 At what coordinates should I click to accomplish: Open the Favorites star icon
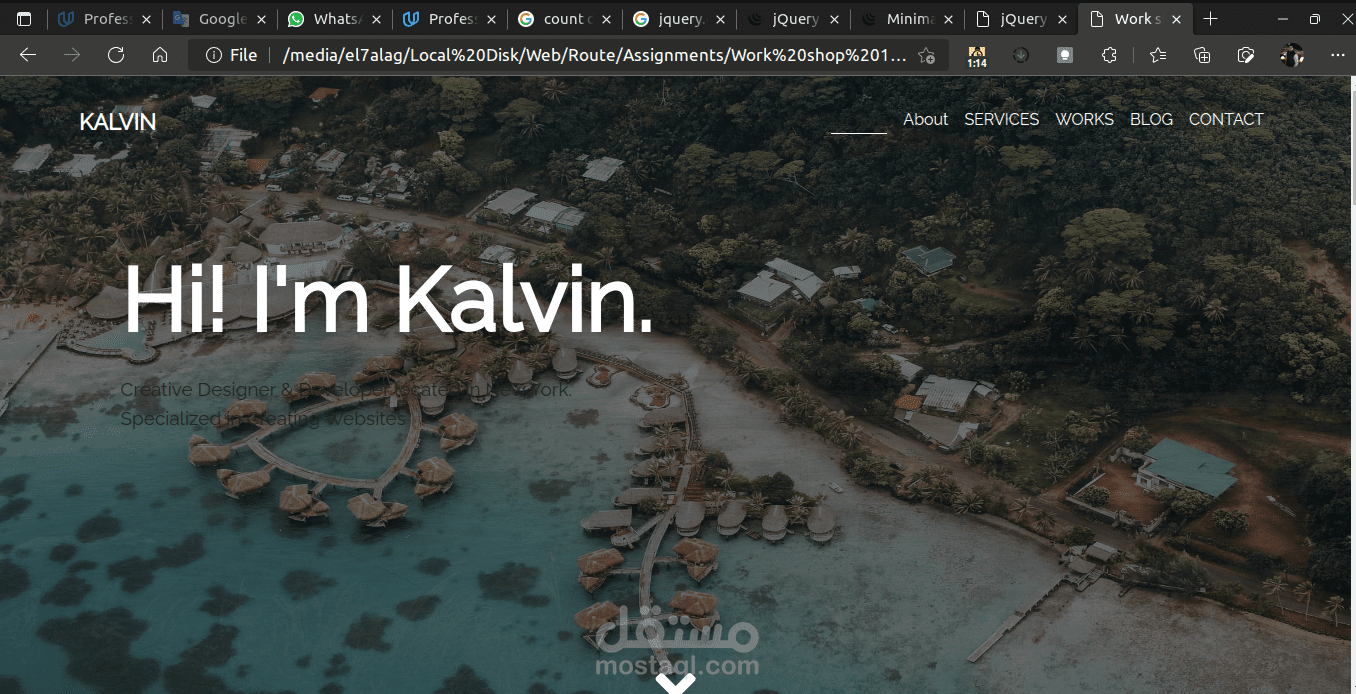pyautogui.click(x=1157, y=55)
